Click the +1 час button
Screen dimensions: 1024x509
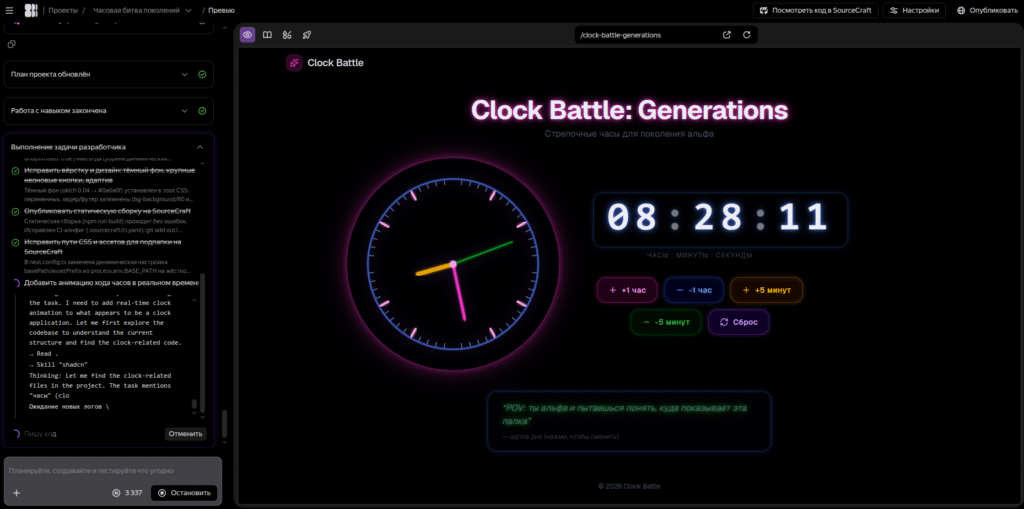coord(627,290)
